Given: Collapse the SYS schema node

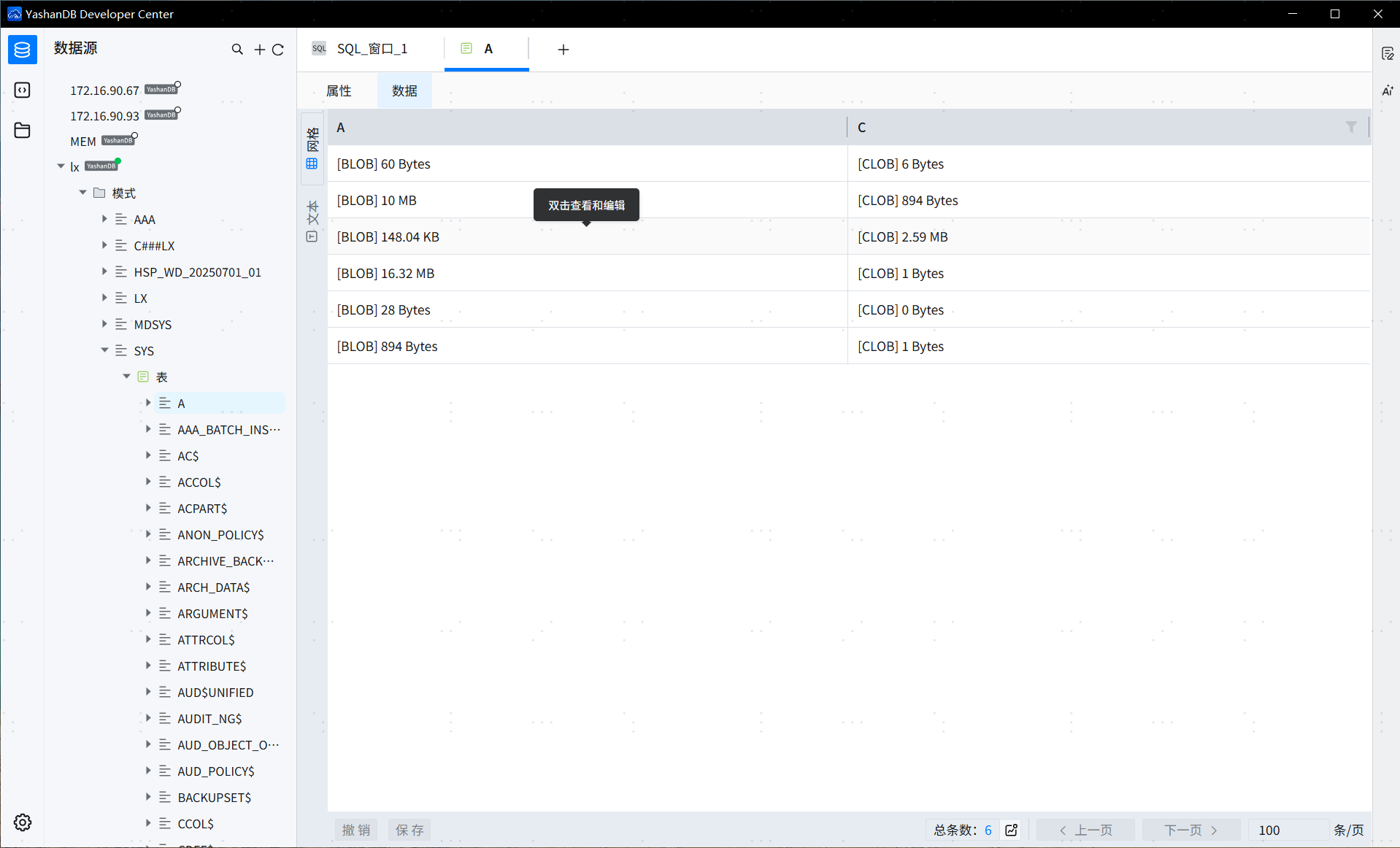Looking at the screenshot, I should pos(104,351).
